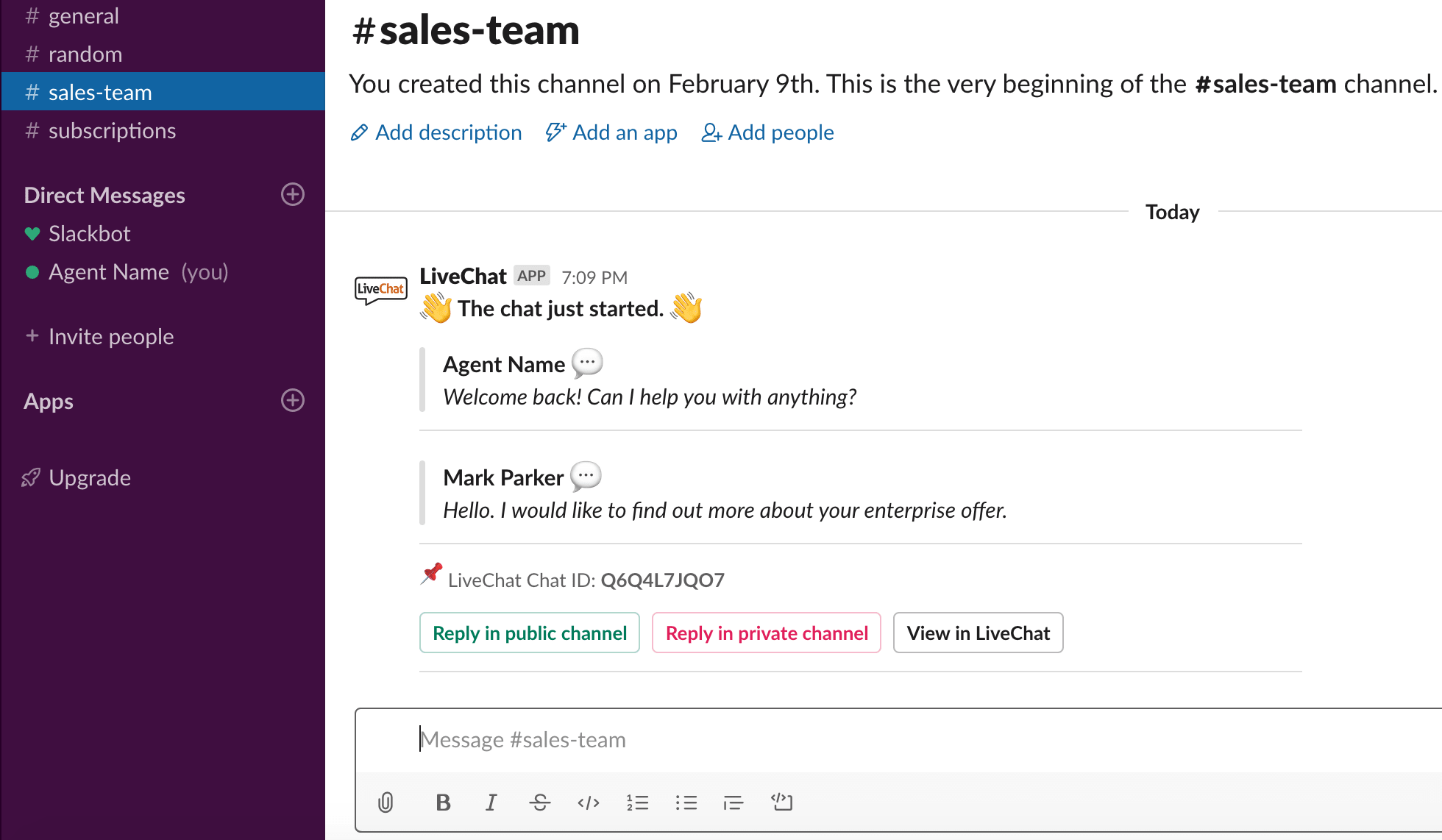
Task: Insert an ordered numbered list
Action: (637, 802)
